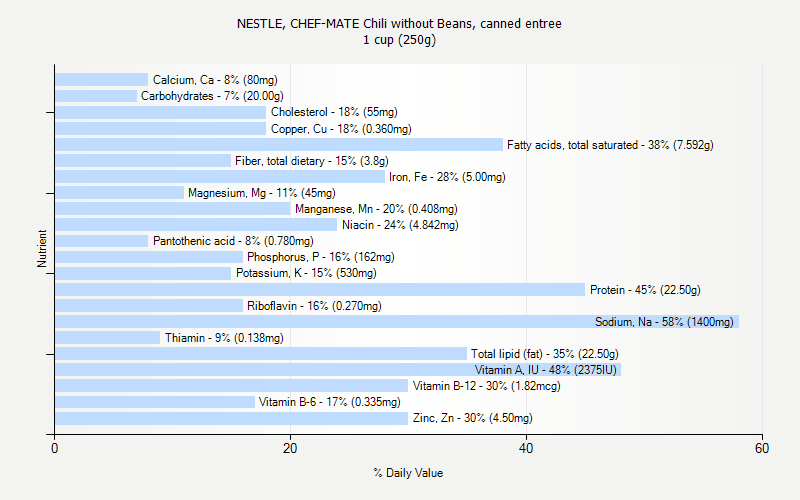Click the x-axis tick label '0'
The width and height of the screenshot is (800, 500).
coord(55,448)
